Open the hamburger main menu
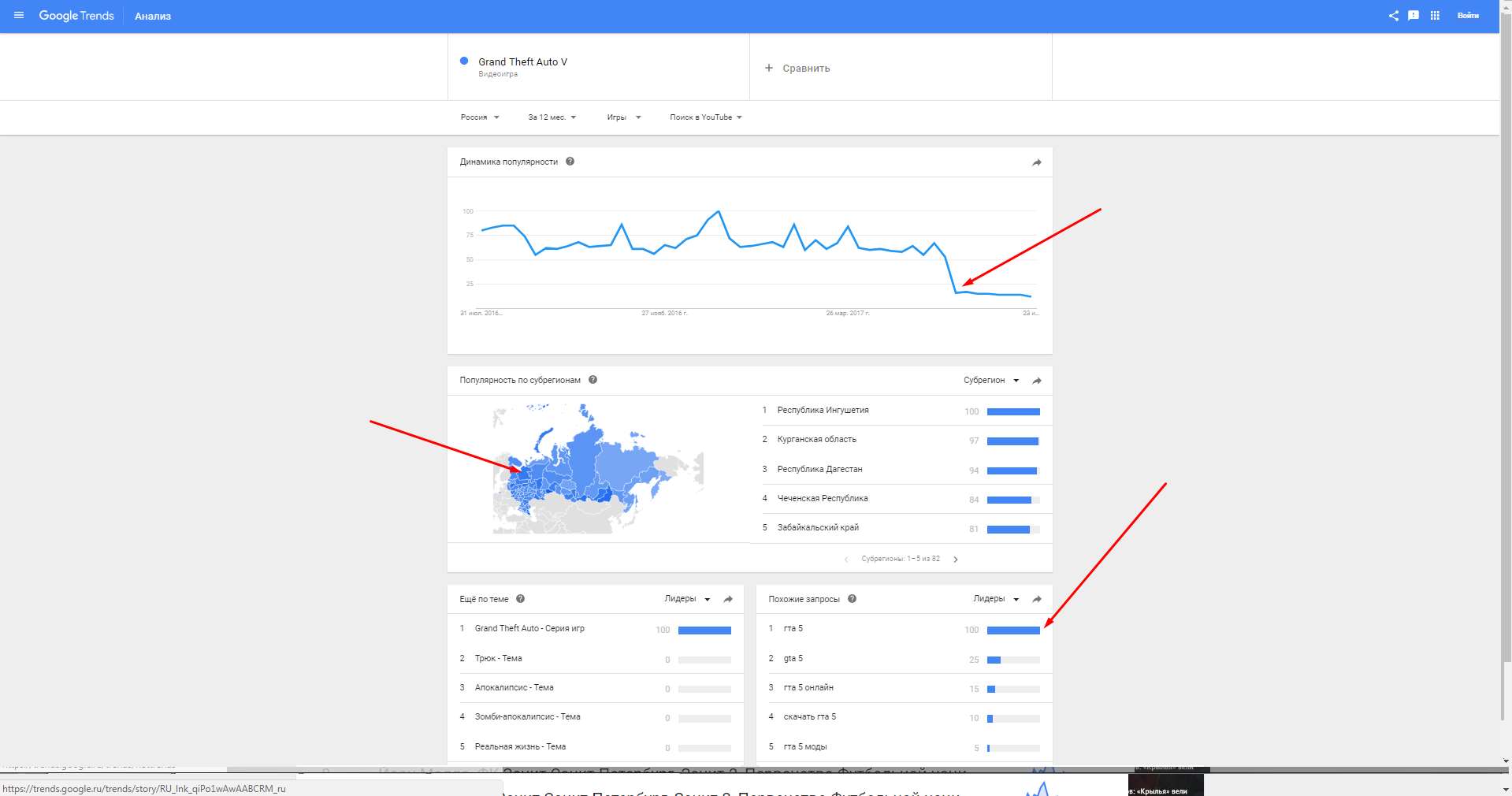1512x796 pixels. (x=19, y=16)
